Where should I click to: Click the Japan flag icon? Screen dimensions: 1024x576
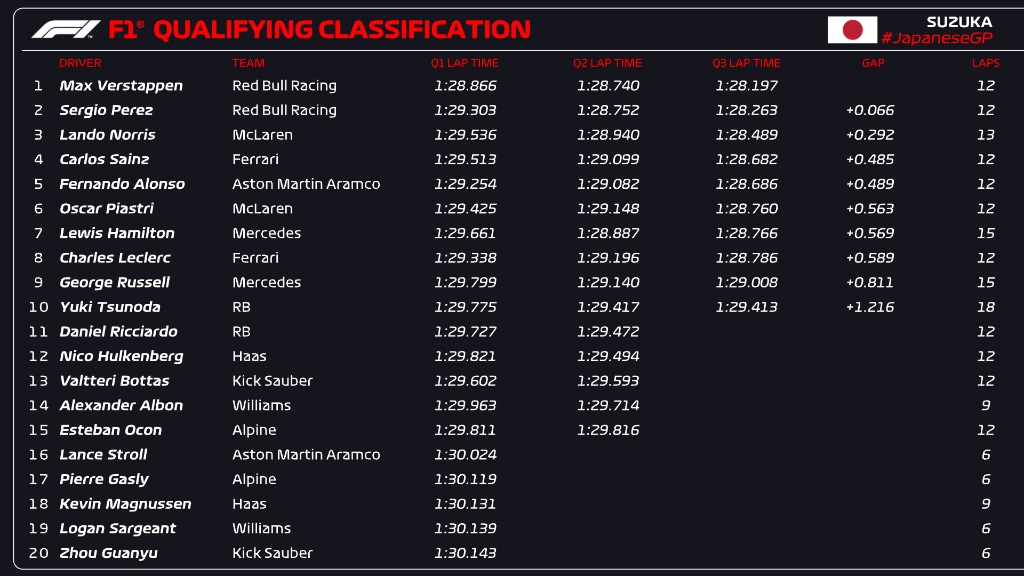(x=852, y=30)
